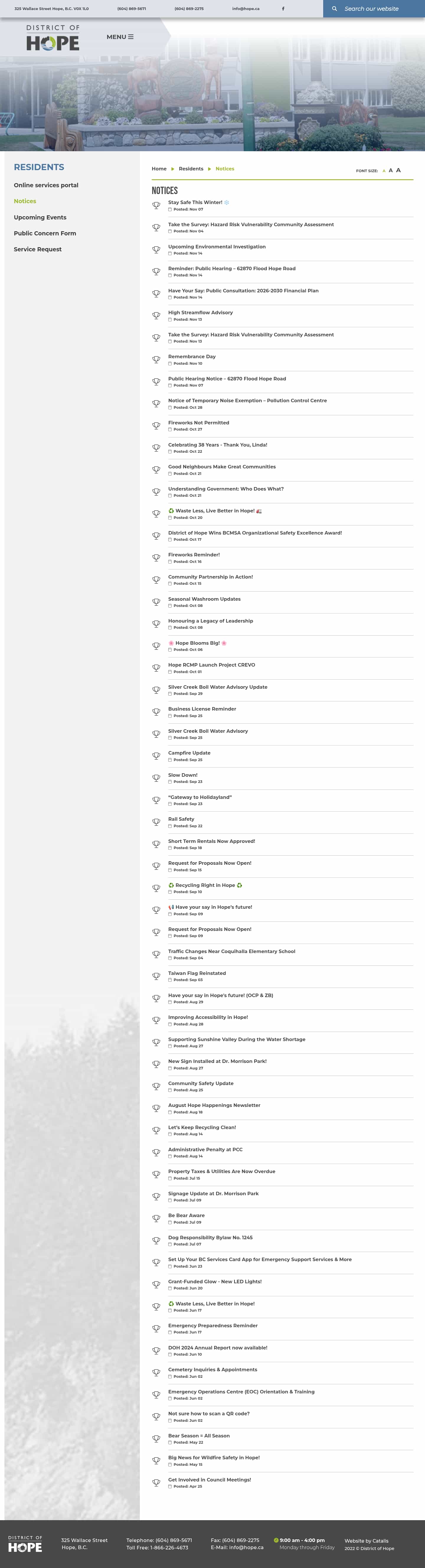Screen dimensions: 425x1568
Task: Click trophy icon beside Campfire Update
Action: pyautogui.click(x=156, y=756)
